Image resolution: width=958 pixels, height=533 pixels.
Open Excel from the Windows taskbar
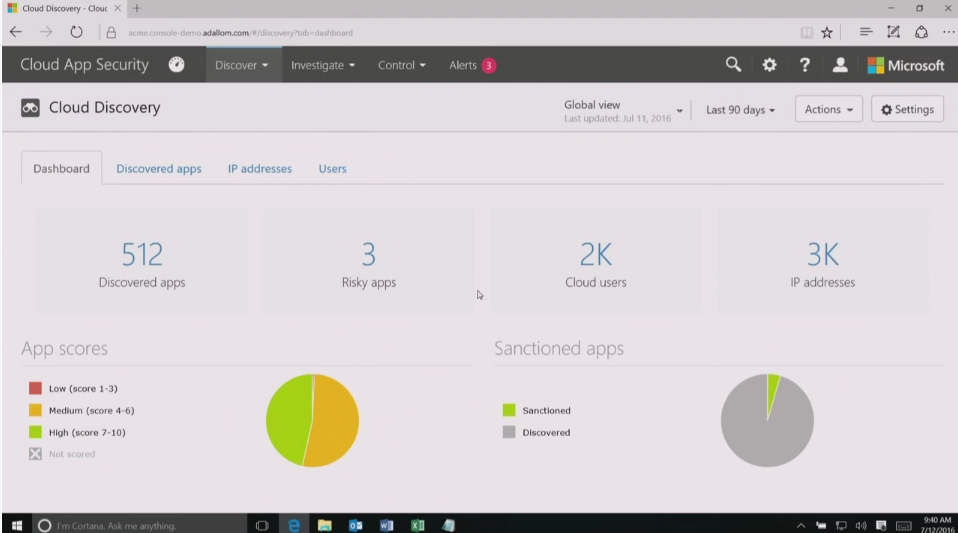(x=417, y=524)
